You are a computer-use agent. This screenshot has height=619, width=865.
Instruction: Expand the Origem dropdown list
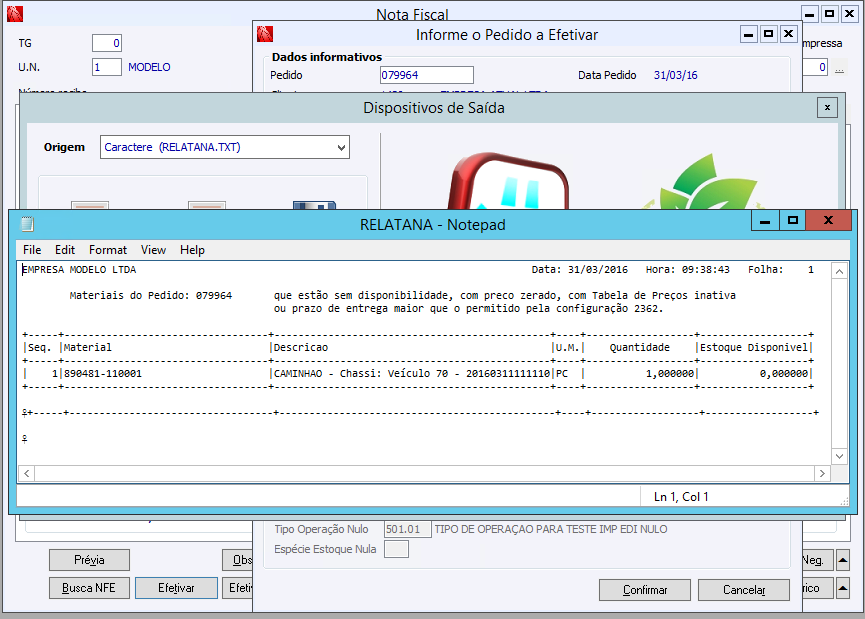tap(341, 147)
